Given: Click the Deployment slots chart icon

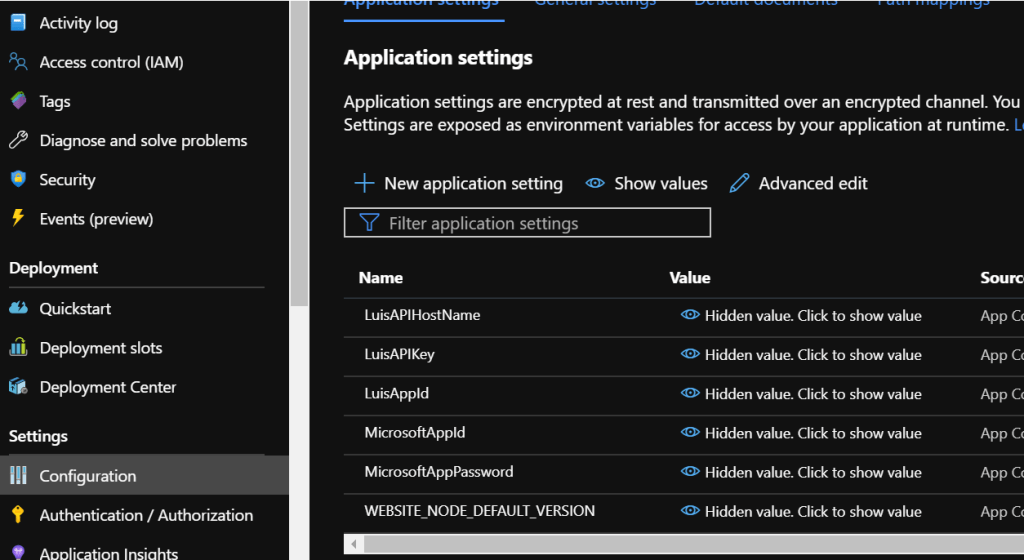Looking at the screenshot, I should 18,347.
